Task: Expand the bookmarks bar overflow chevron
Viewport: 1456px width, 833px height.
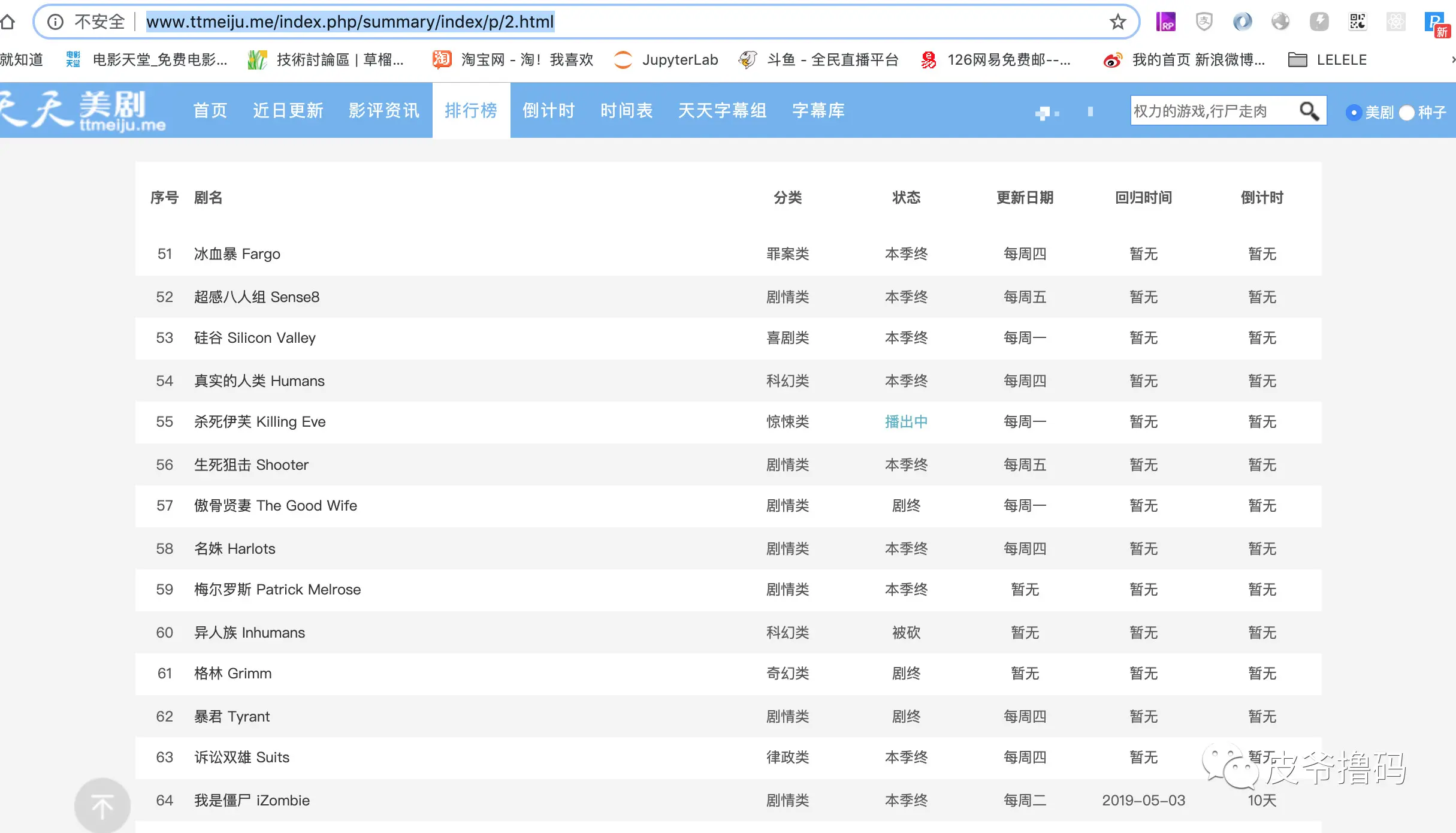Action: 1452,60
